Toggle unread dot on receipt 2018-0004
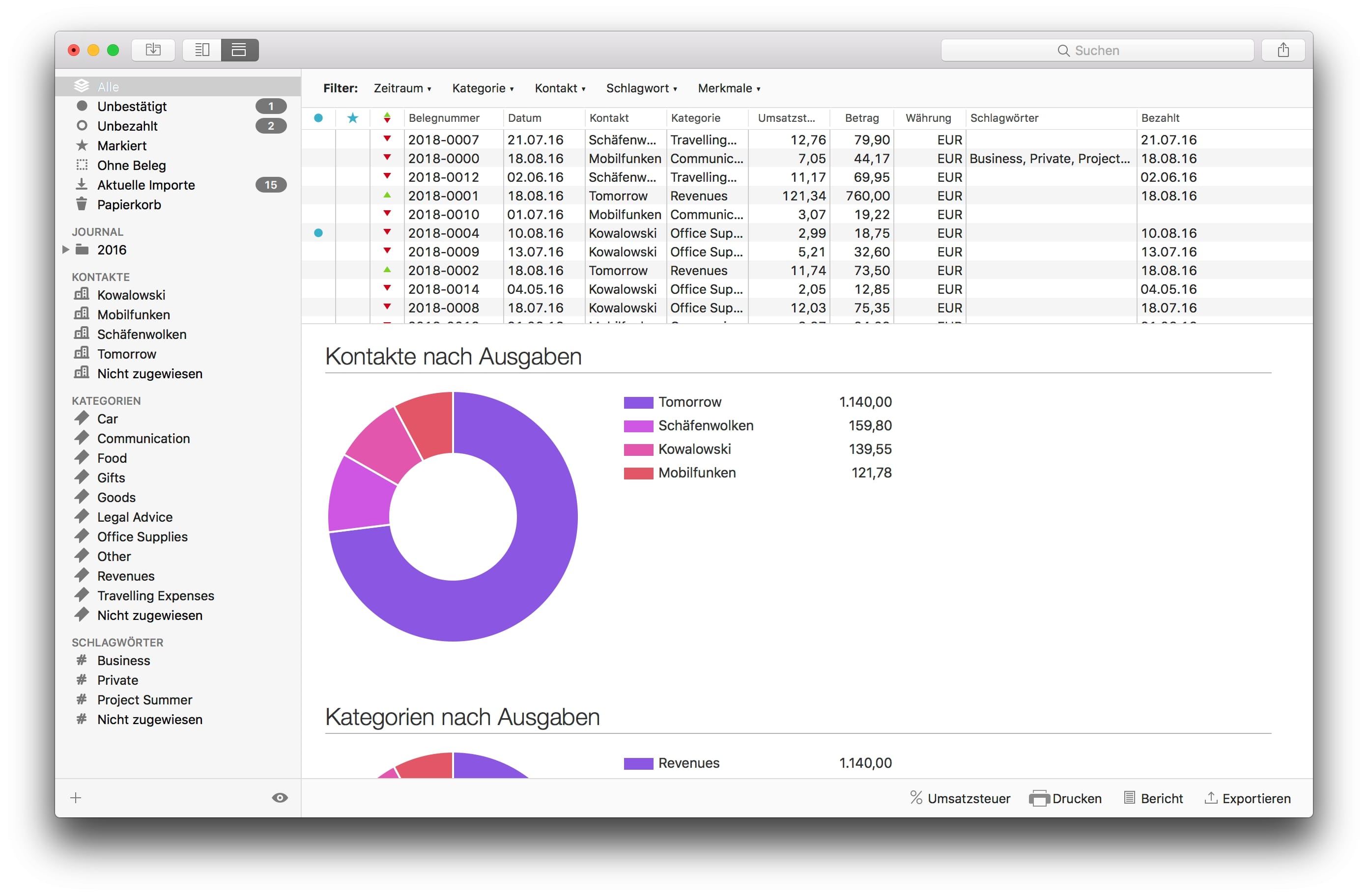The image size is (1368, 896). pos(318,233)
